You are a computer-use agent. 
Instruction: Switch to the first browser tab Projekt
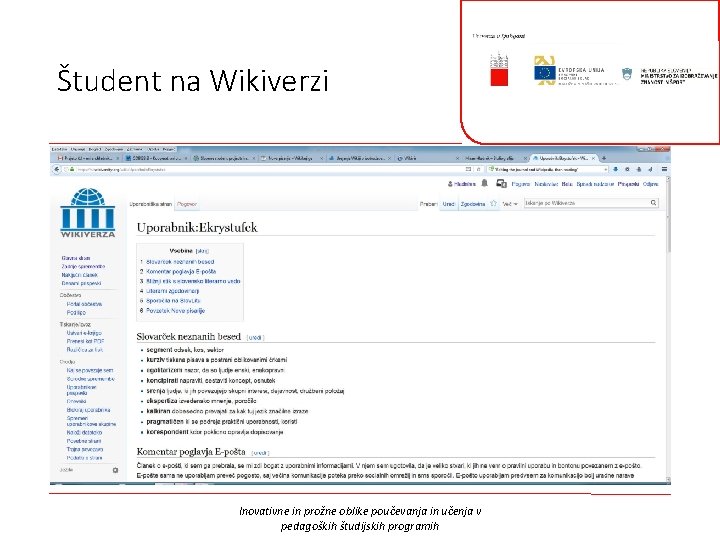88,158
